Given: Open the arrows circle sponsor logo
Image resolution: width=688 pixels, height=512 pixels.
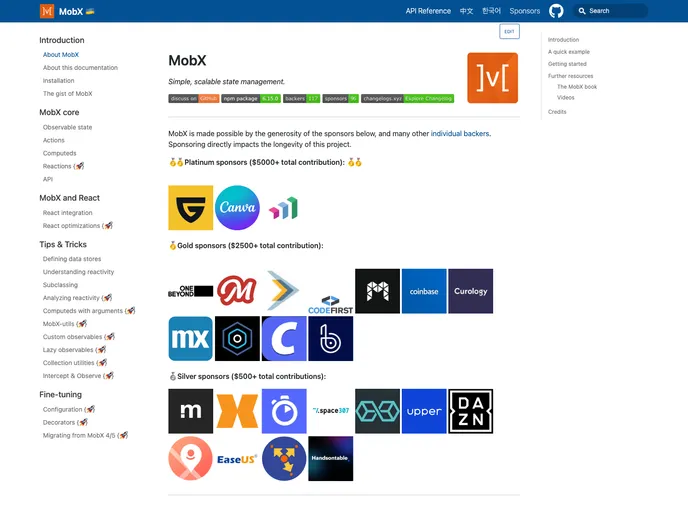Looking at the screenshot, I should coord(284,458).
